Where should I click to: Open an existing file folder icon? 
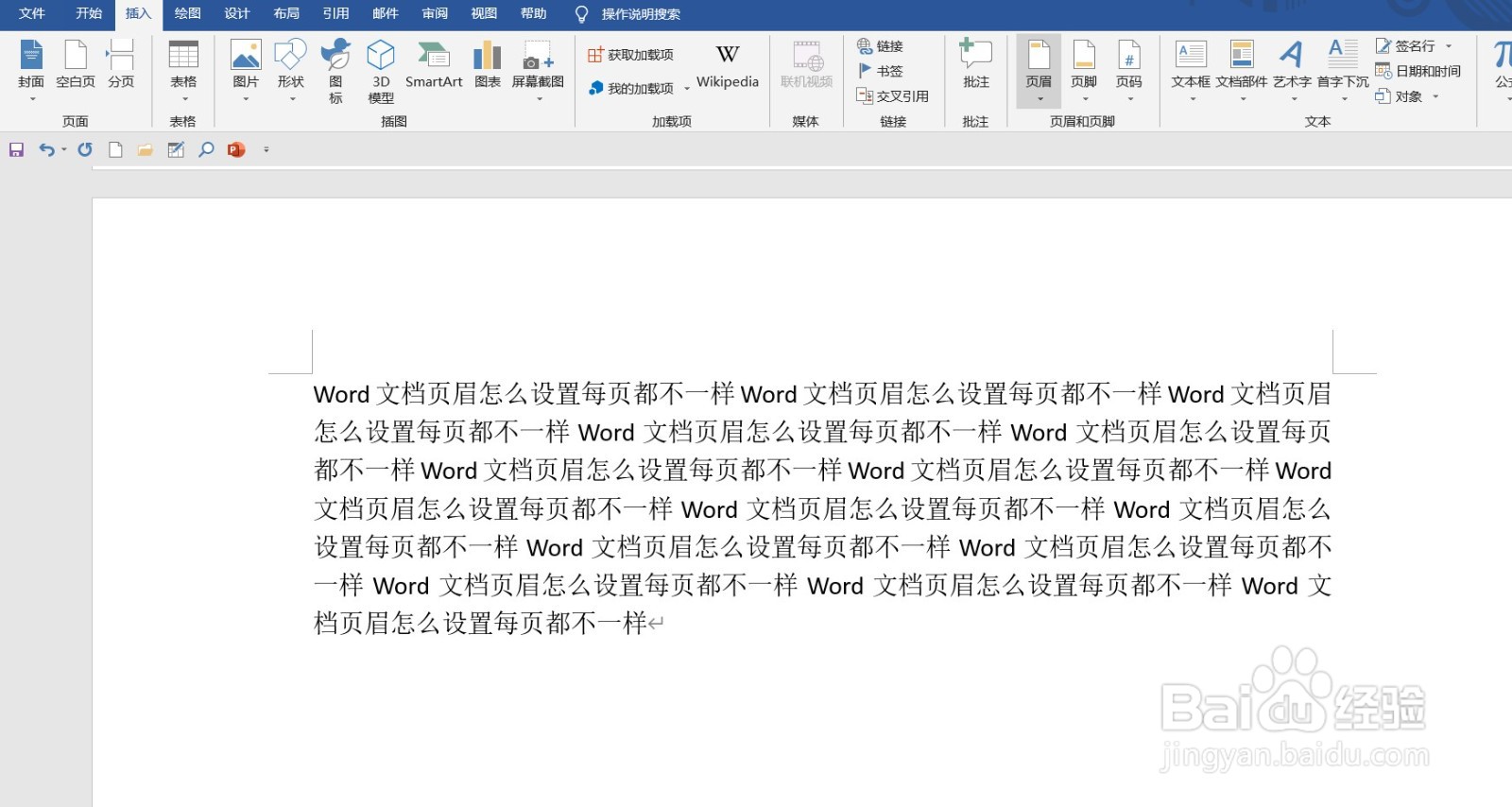point(146,149)
